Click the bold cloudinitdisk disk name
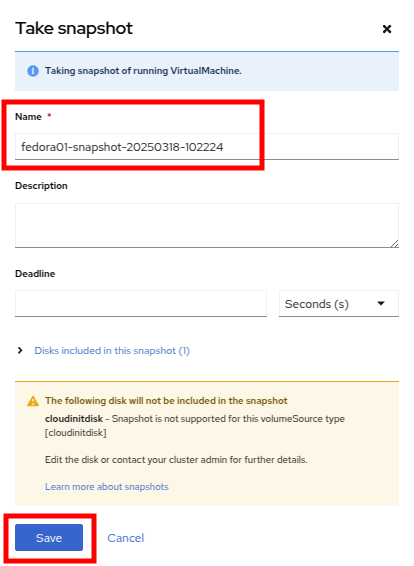 (x=74, y=419)
